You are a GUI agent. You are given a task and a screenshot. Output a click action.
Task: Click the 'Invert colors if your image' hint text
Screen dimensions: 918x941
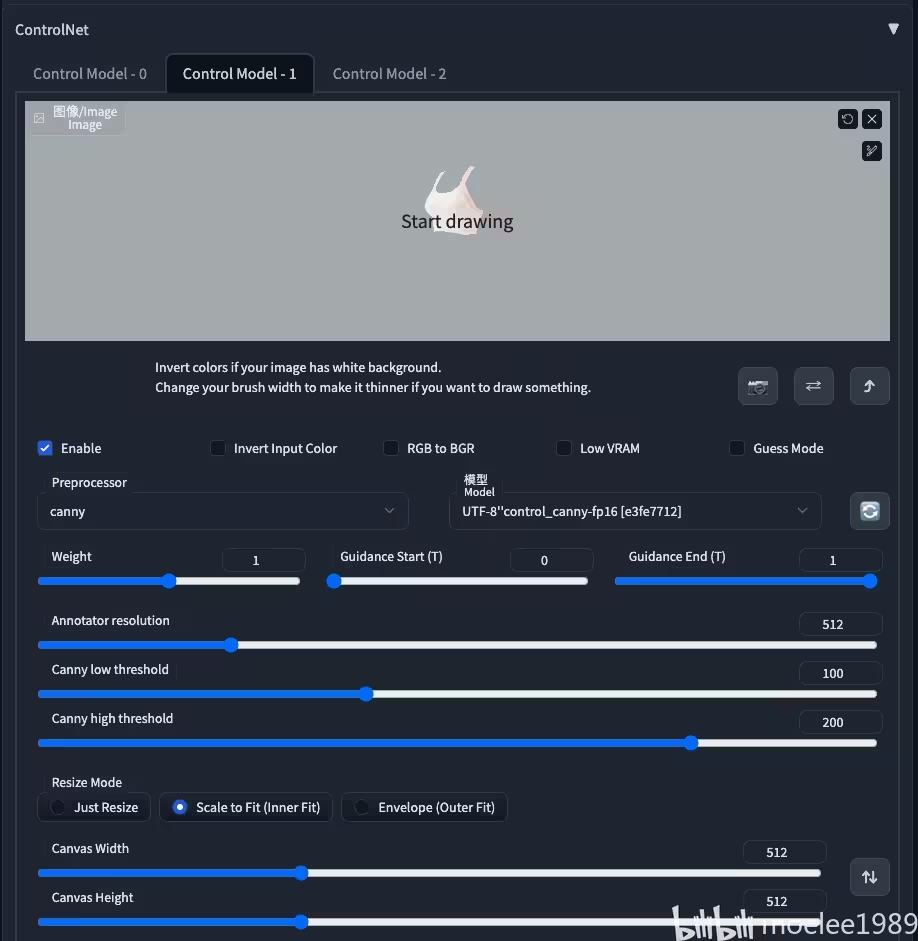(x=298, y=367)
